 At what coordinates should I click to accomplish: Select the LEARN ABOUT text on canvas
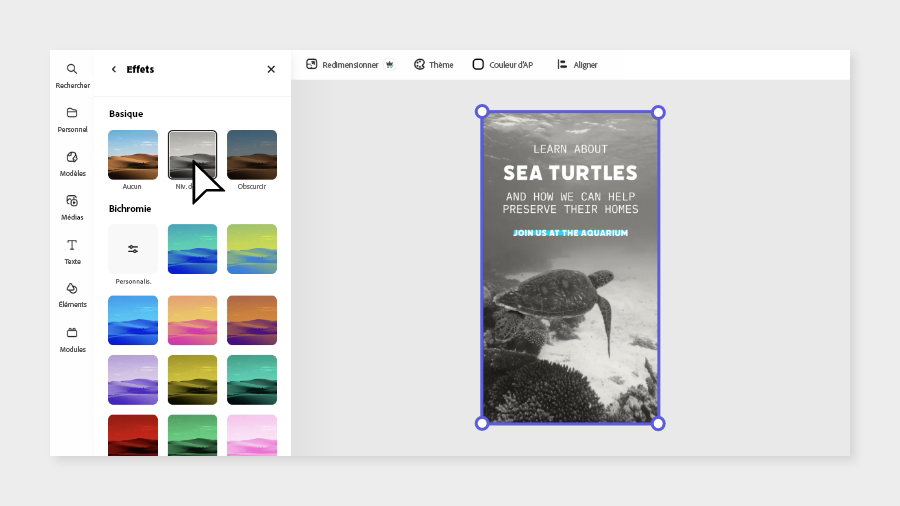click(x=570, y=149)
